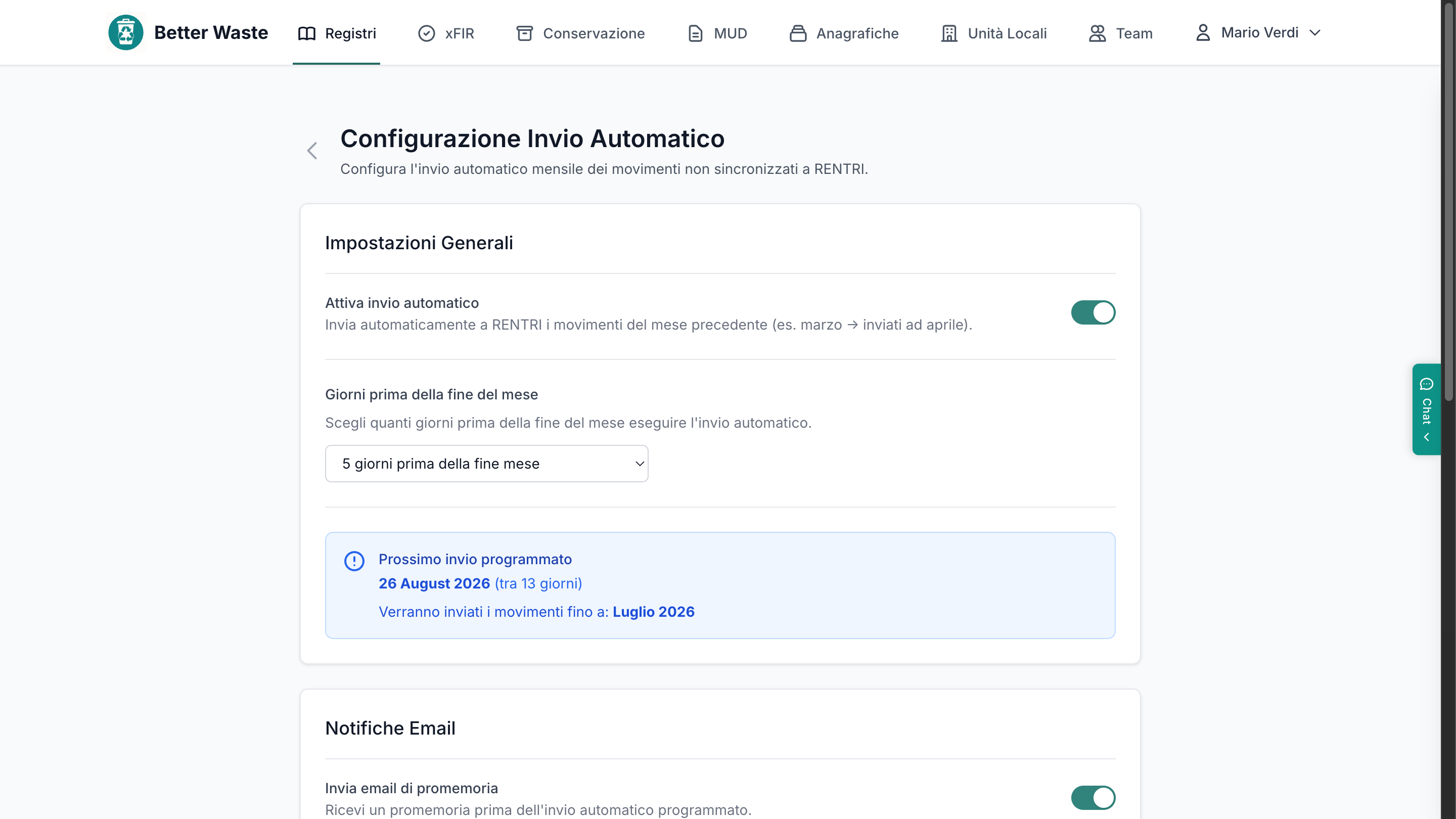Open the Registri tab
This screenshot has height=819, width=1456.
point(336,33)
